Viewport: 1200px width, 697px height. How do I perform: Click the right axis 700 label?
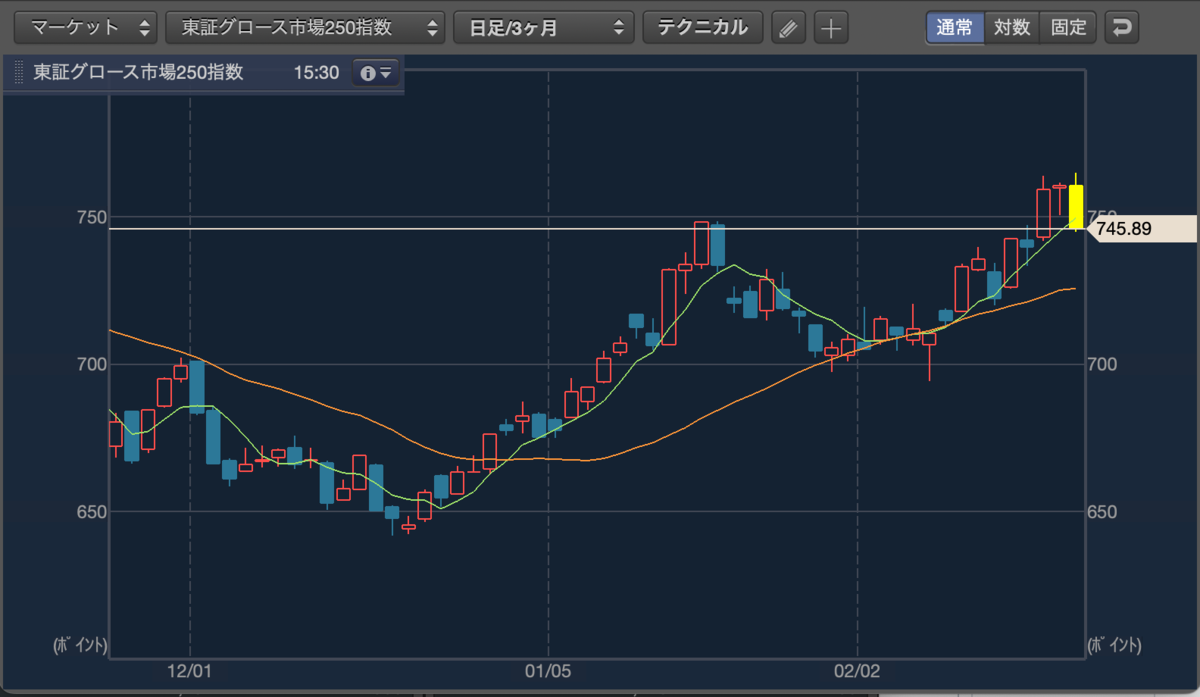click(1100, 365)
